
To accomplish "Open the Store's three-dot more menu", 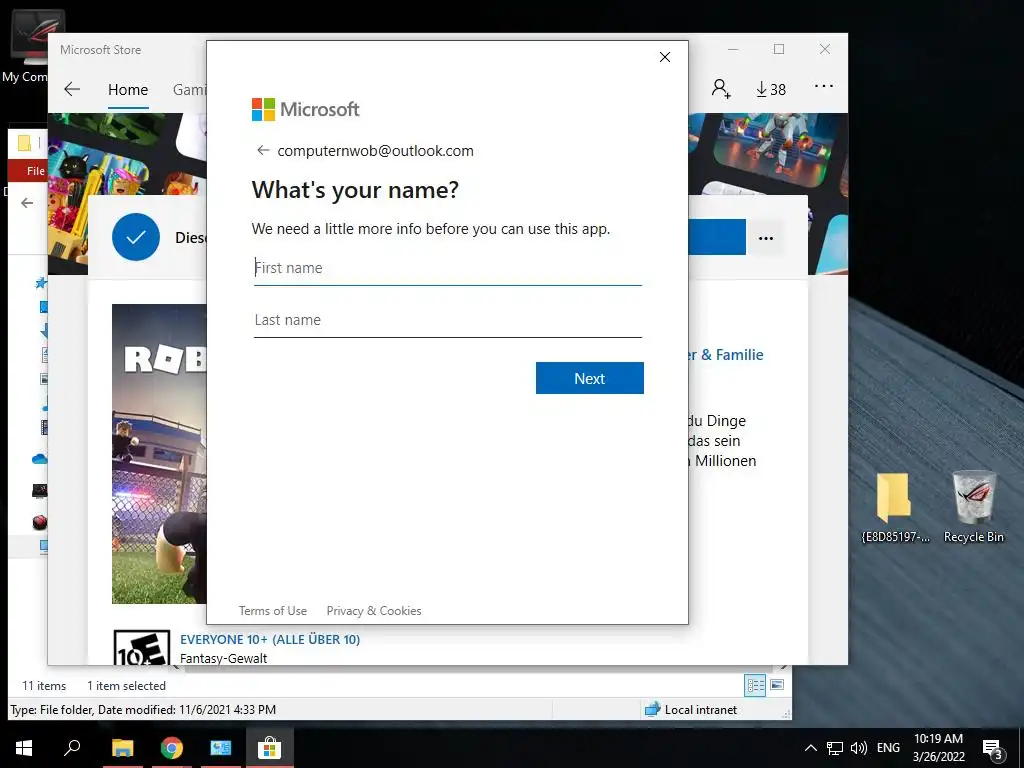I will pos(824,86).
